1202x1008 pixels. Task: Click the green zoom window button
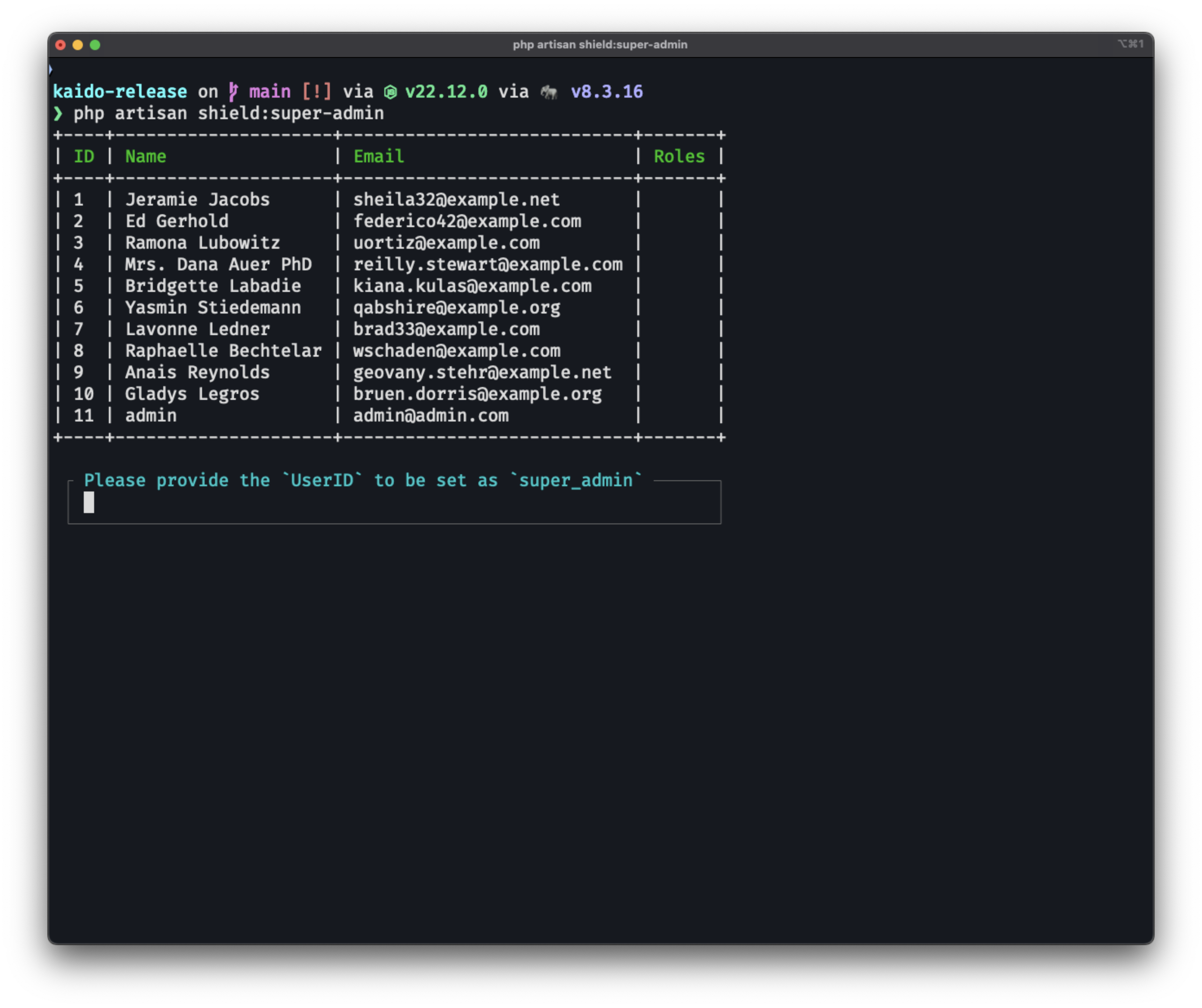pos(95,44)
